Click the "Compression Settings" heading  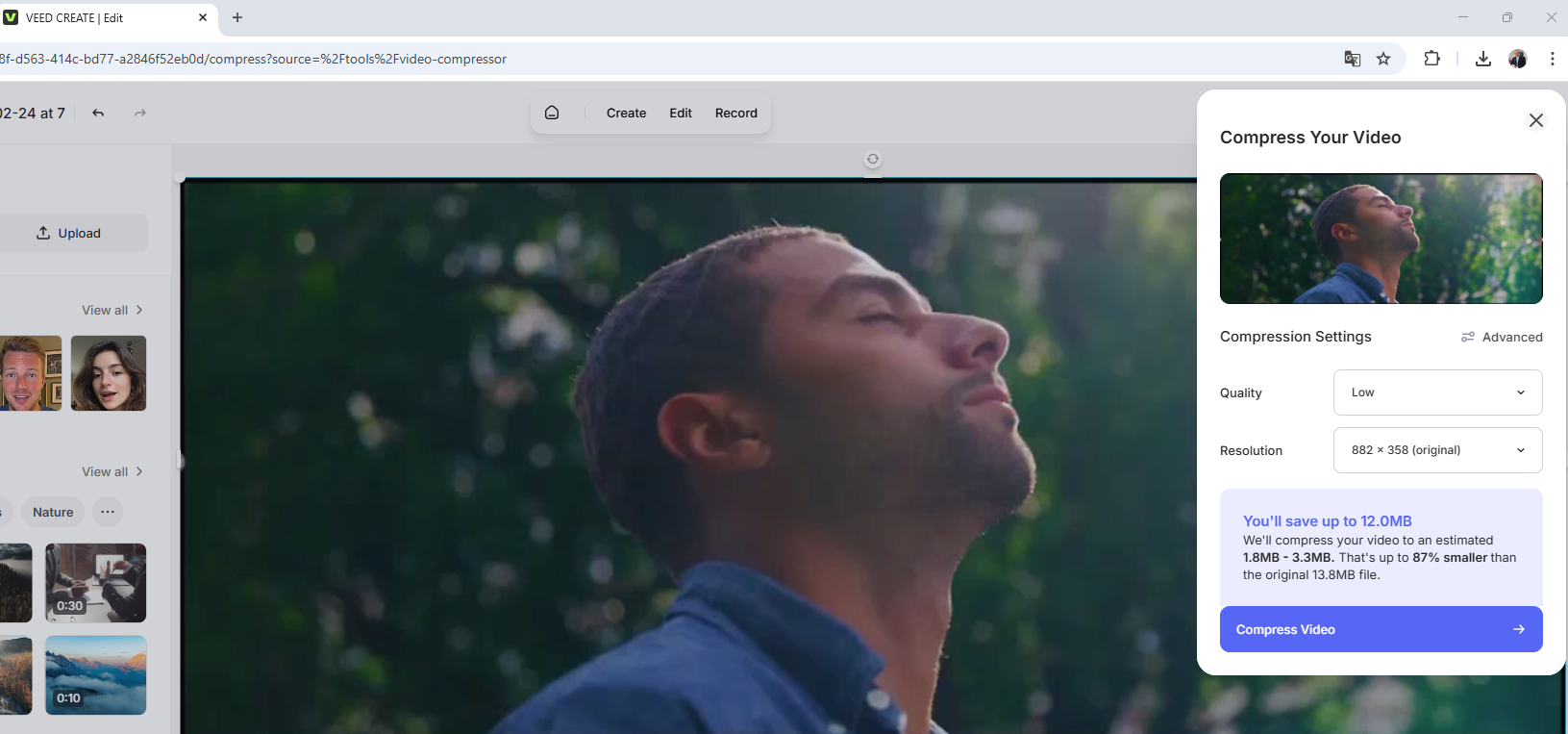point(1295,337)
